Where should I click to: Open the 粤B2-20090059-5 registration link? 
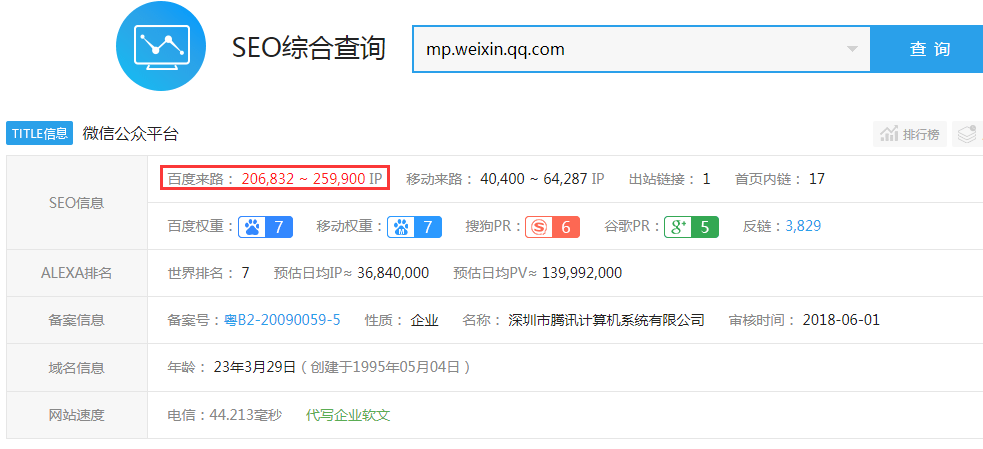[x=282, y=320]
